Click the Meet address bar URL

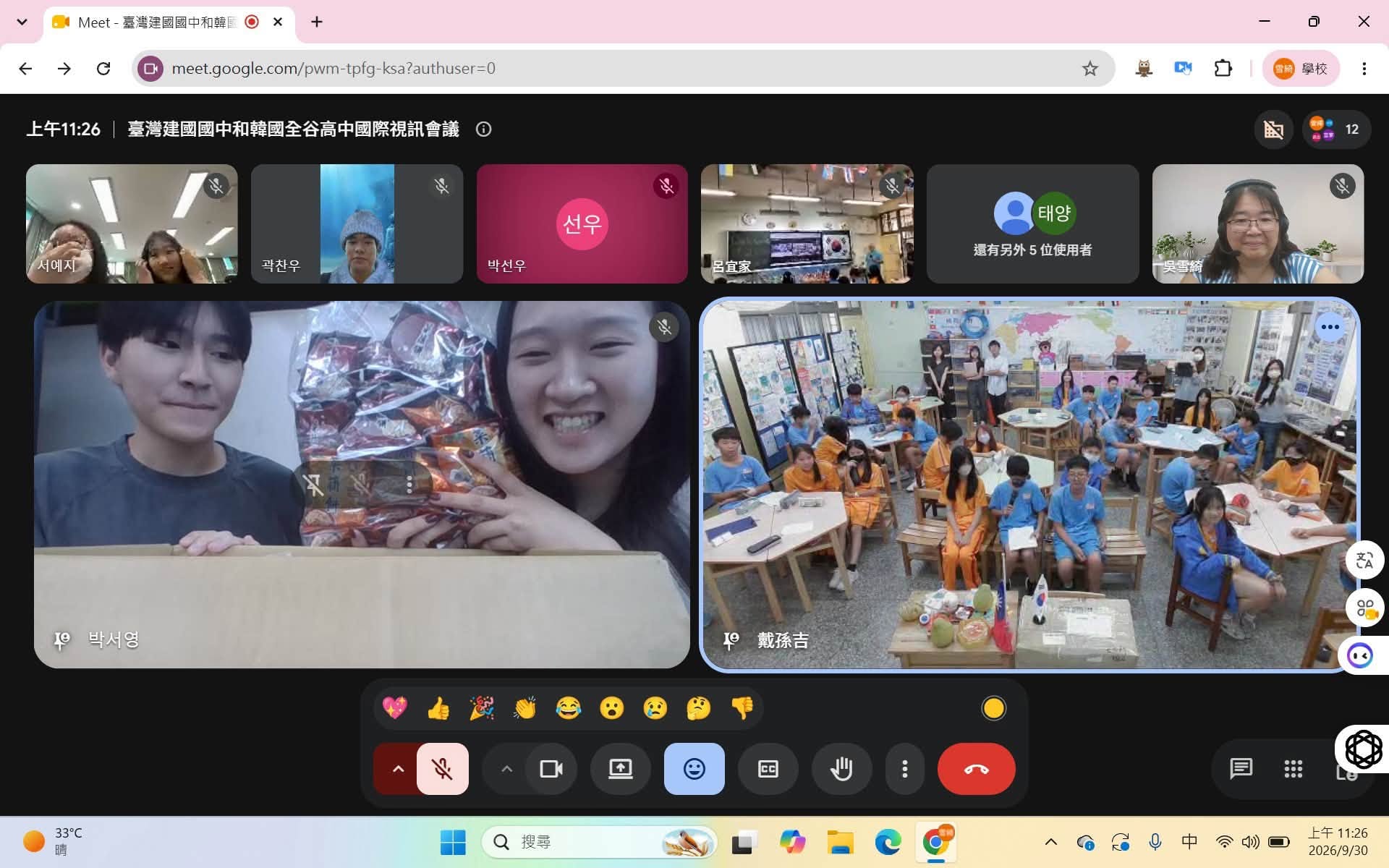(334, 69)
